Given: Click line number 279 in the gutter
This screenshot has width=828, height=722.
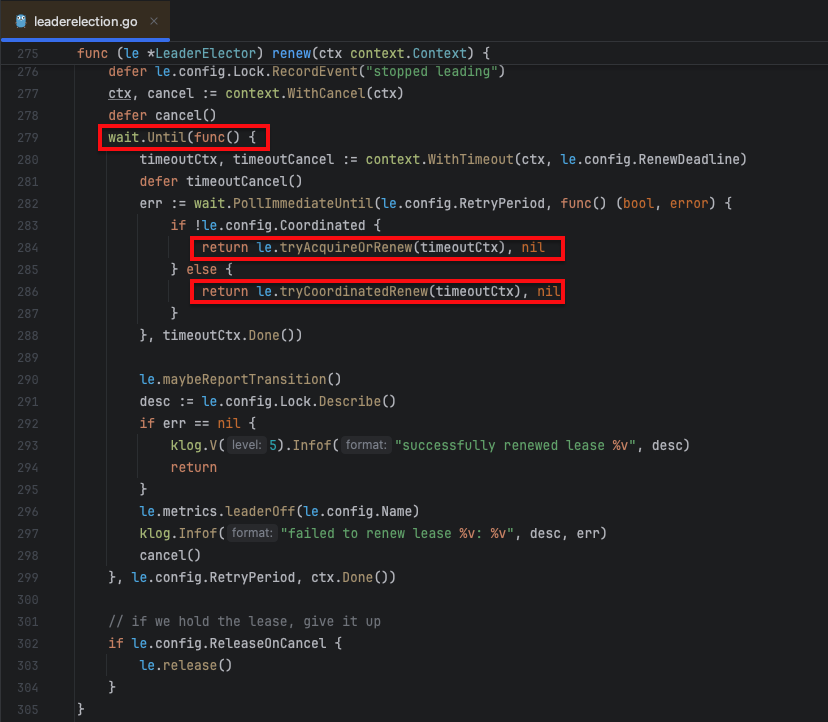Looking at the screenshot, I should pos(27,138).
